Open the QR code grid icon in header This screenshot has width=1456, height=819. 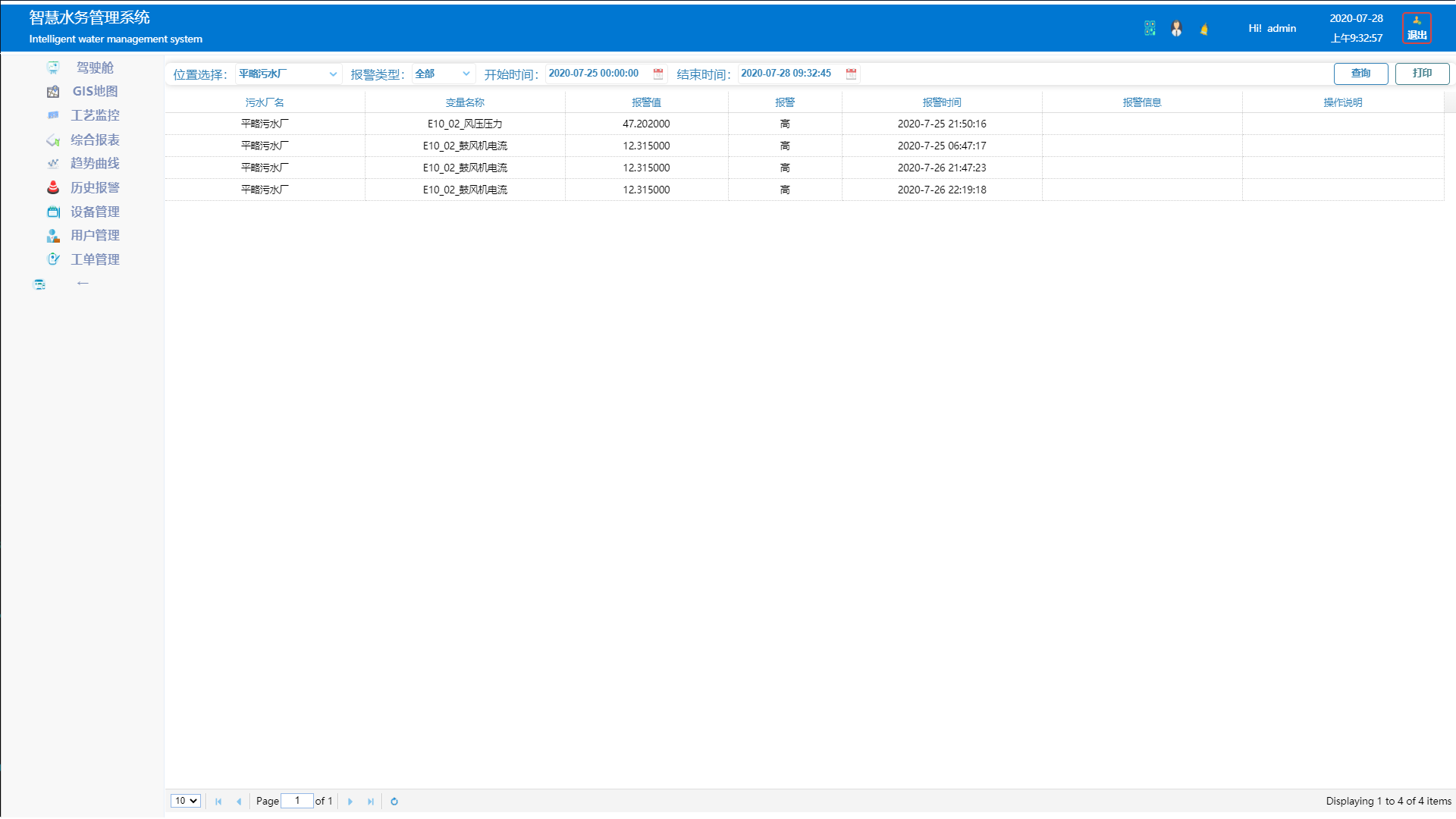pos(1150,29)
